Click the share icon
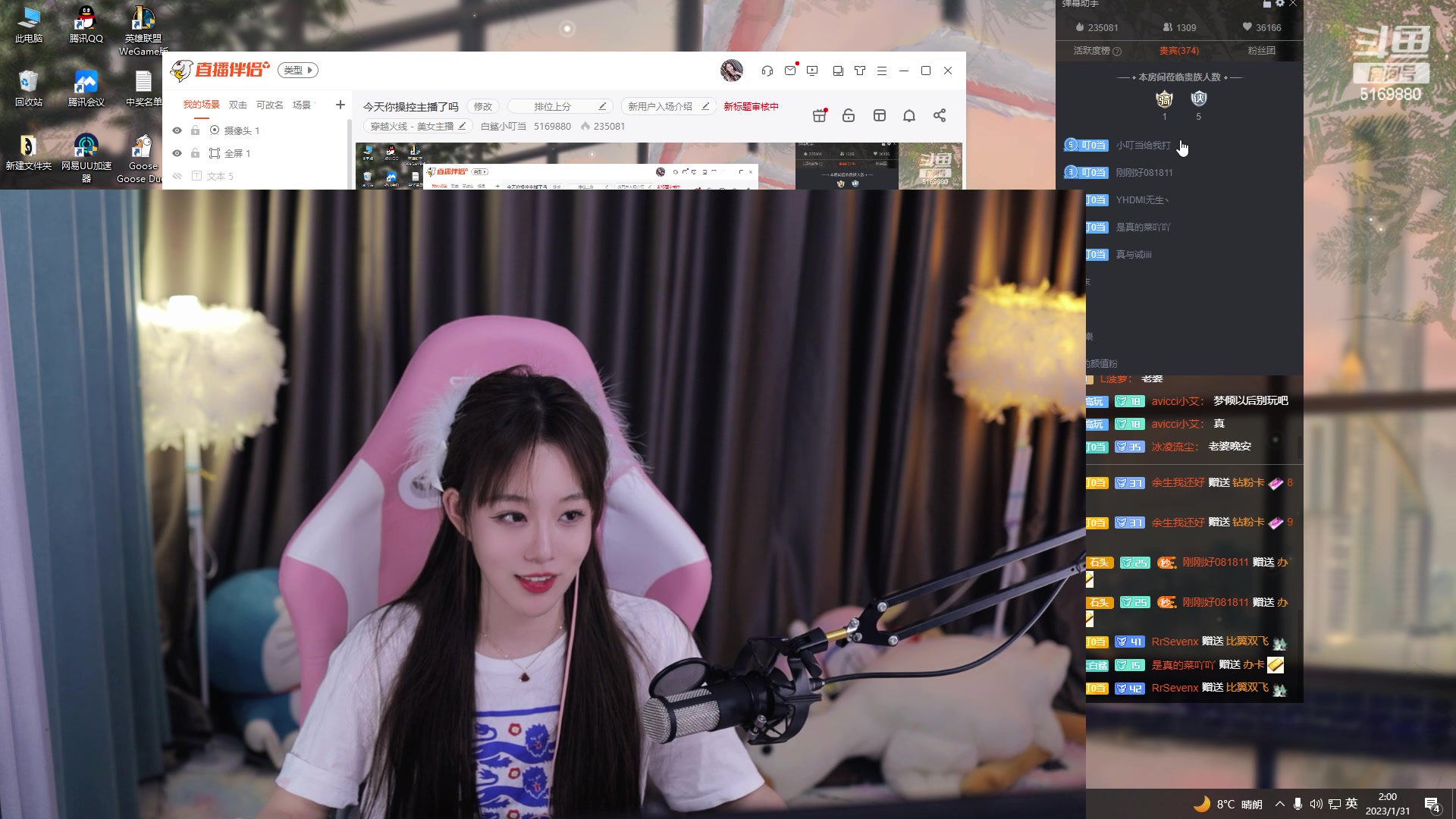Image resolution: width=1456 pixels, height=819 pixels. coord(939,115)
